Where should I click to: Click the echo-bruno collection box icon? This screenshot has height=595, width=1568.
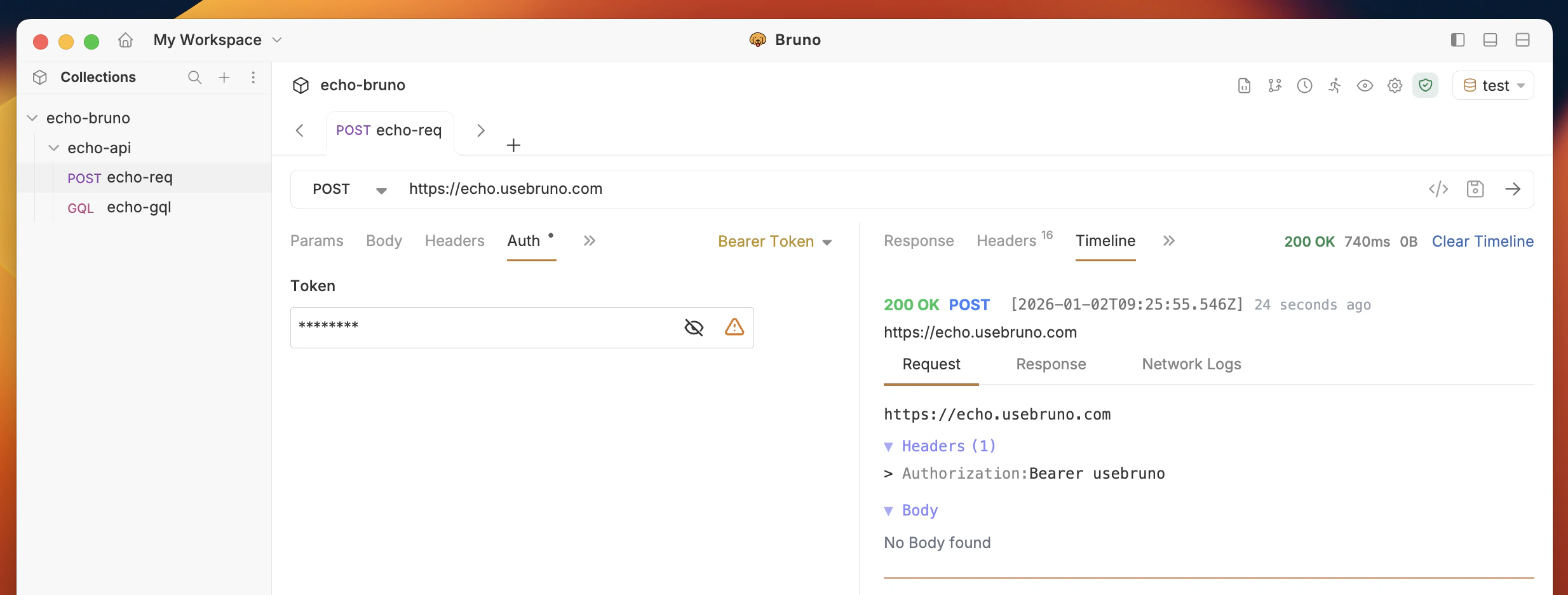[301, 86]
